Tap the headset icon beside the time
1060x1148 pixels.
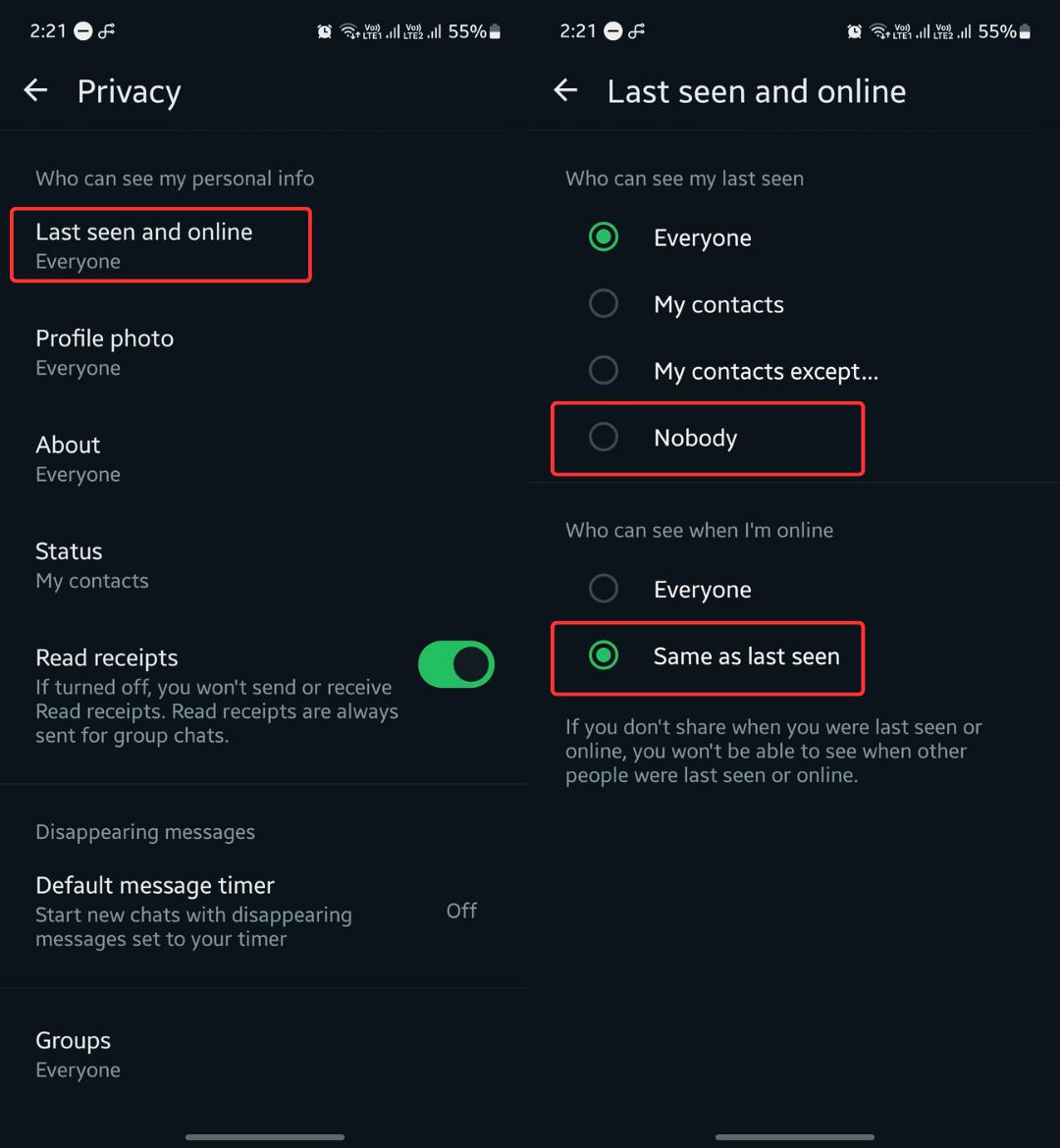point(106,30)
